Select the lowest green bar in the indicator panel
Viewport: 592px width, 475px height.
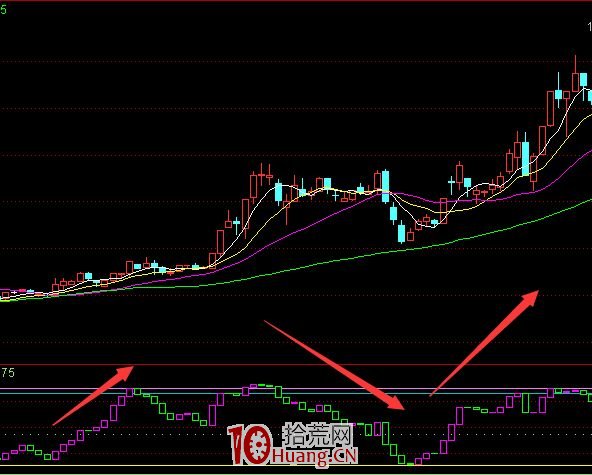click(410, 464)
